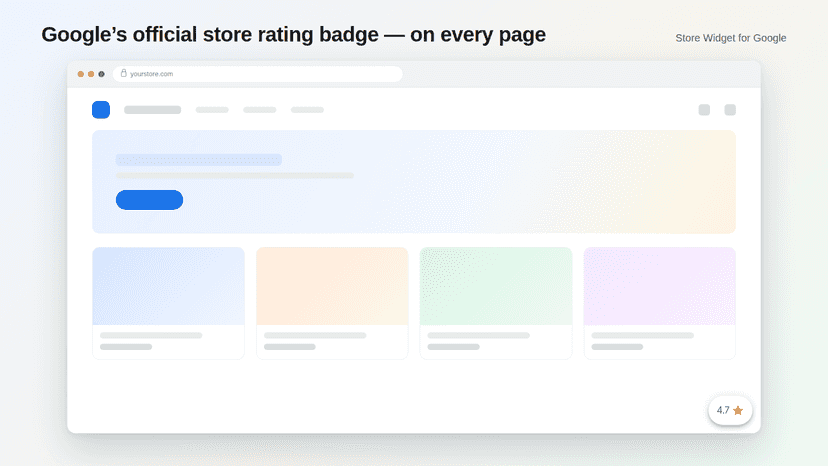
Task: Click the first short nav placeholder after store name
Action: [x=212, y=110]
